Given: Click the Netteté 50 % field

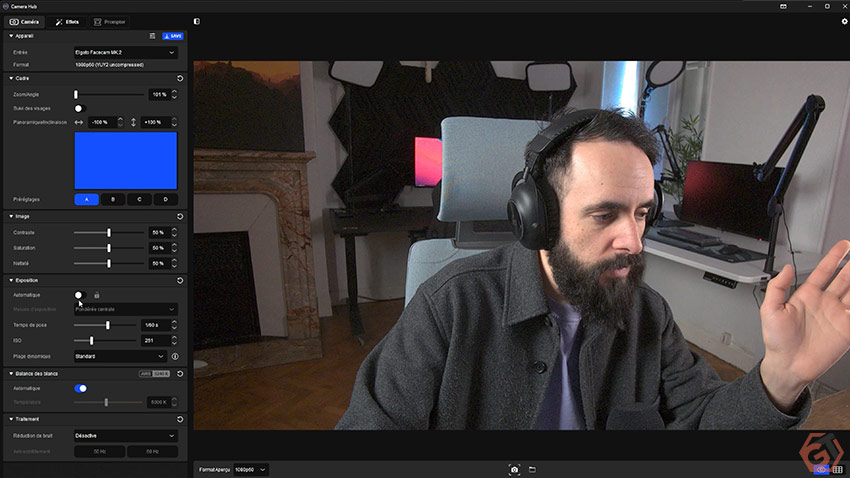Looking at the screenshot, I should tap(159, 263).
